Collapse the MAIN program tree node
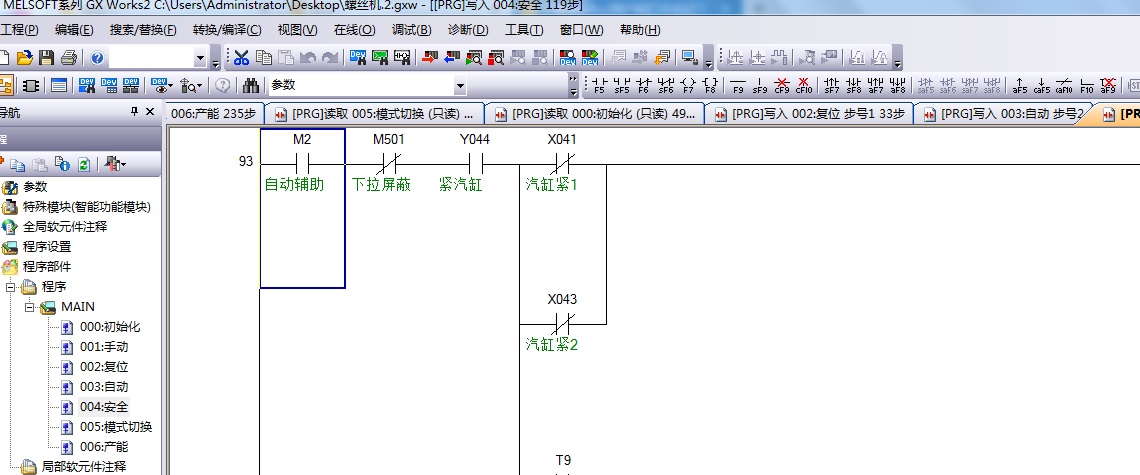 click(x=30, y=307)
